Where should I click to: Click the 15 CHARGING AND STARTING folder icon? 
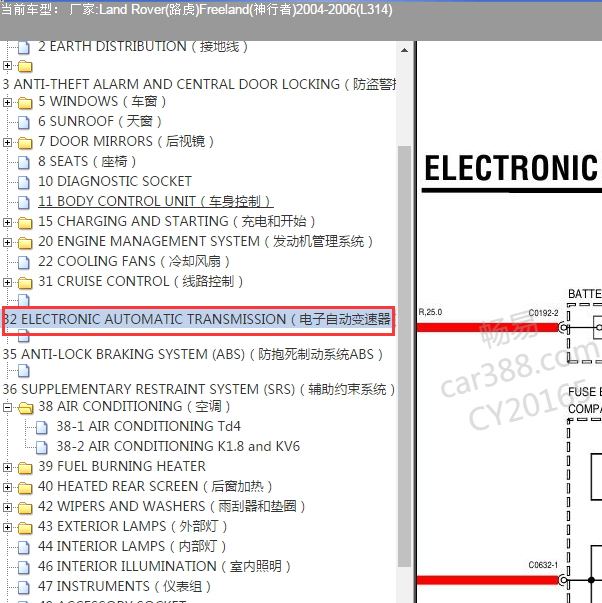[x=25, y=223]
